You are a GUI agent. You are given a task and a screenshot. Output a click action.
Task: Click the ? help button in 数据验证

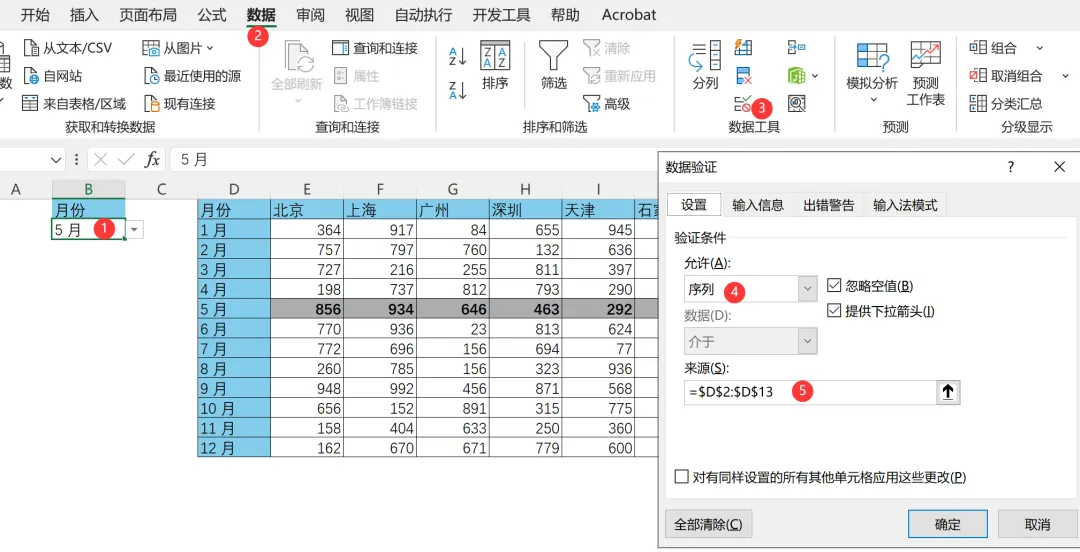coord(1011,166)
